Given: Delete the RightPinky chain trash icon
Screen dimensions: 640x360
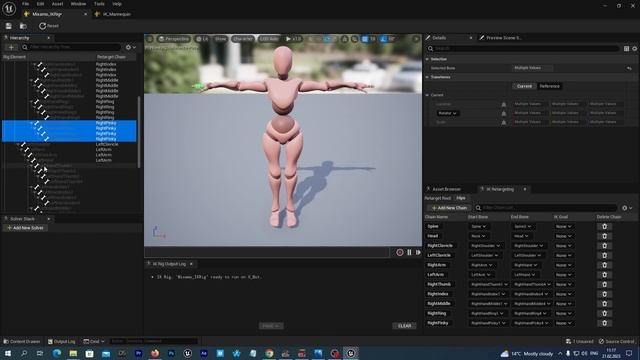Looking at the screenshot, I should [x=604, y=323].
